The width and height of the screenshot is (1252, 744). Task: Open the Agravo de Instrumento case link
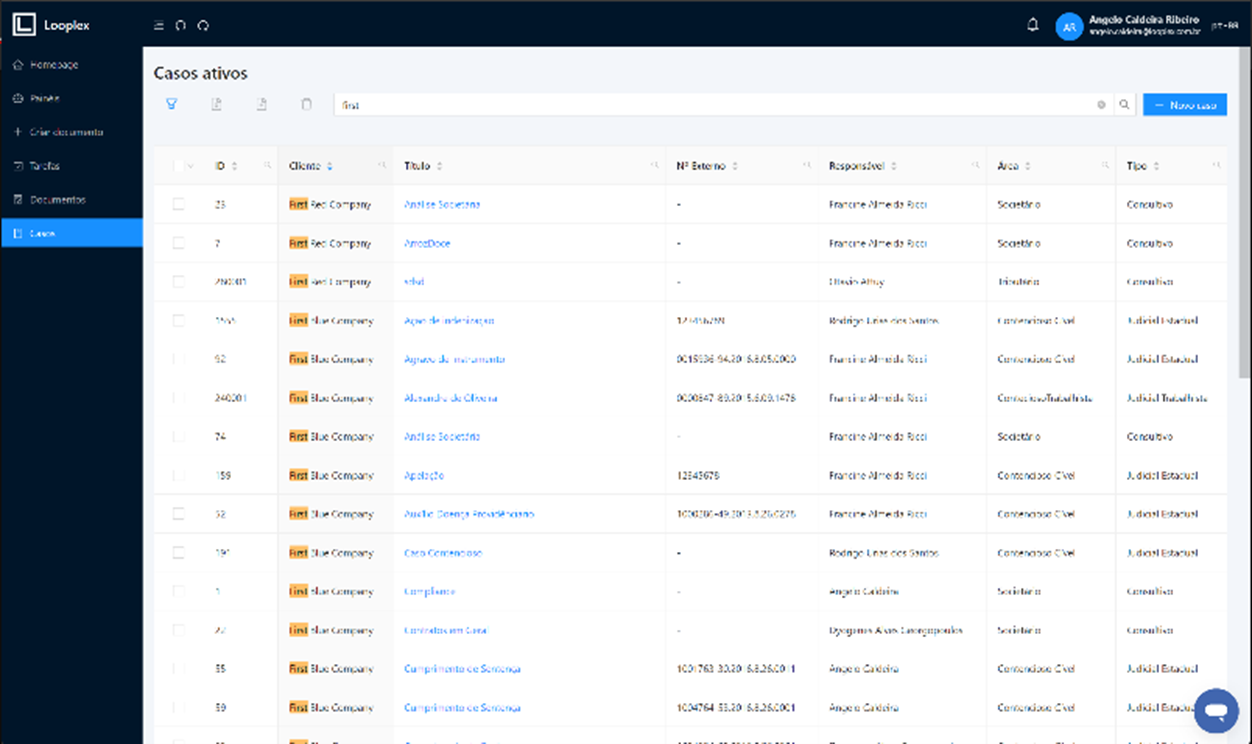[x=454, y=359]
